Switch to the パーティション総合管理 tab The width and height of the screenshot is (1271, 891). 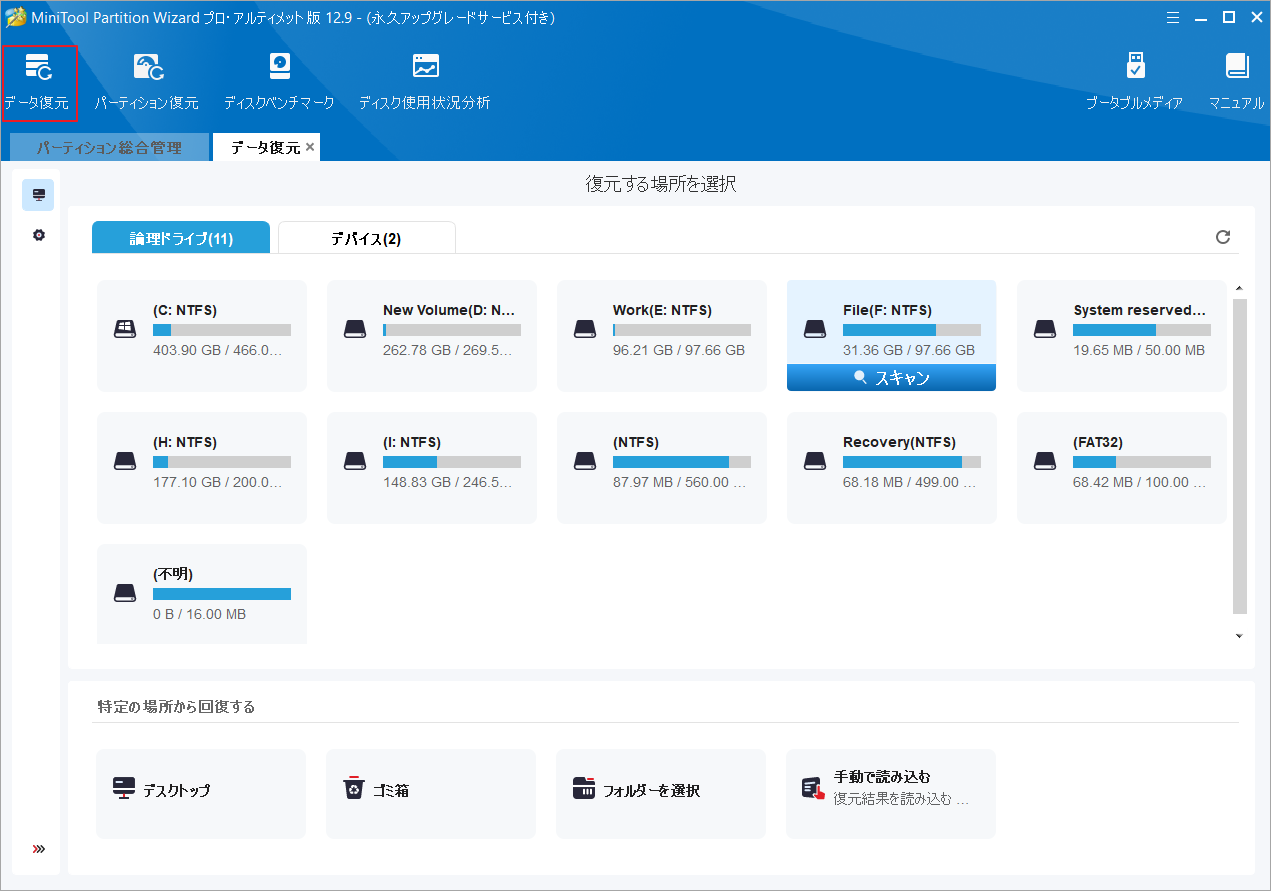point(109,147)
